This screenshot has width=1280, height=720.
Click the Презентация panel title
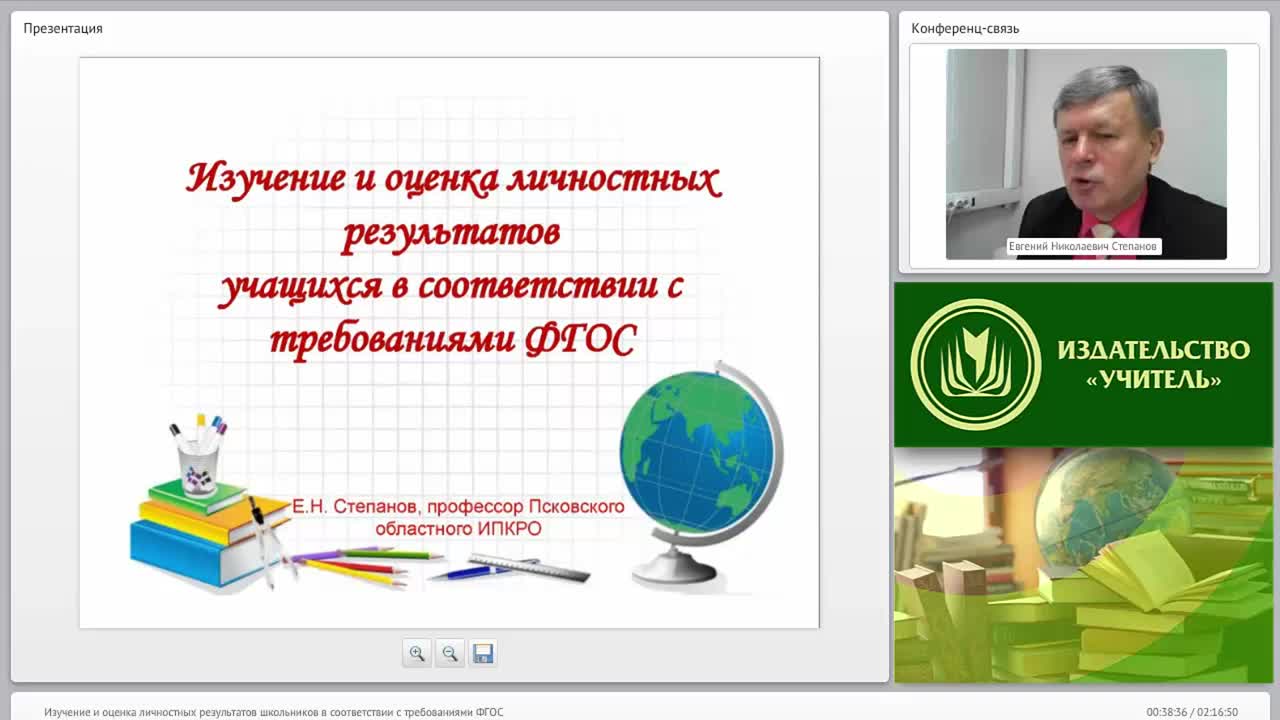click(63, 28)
